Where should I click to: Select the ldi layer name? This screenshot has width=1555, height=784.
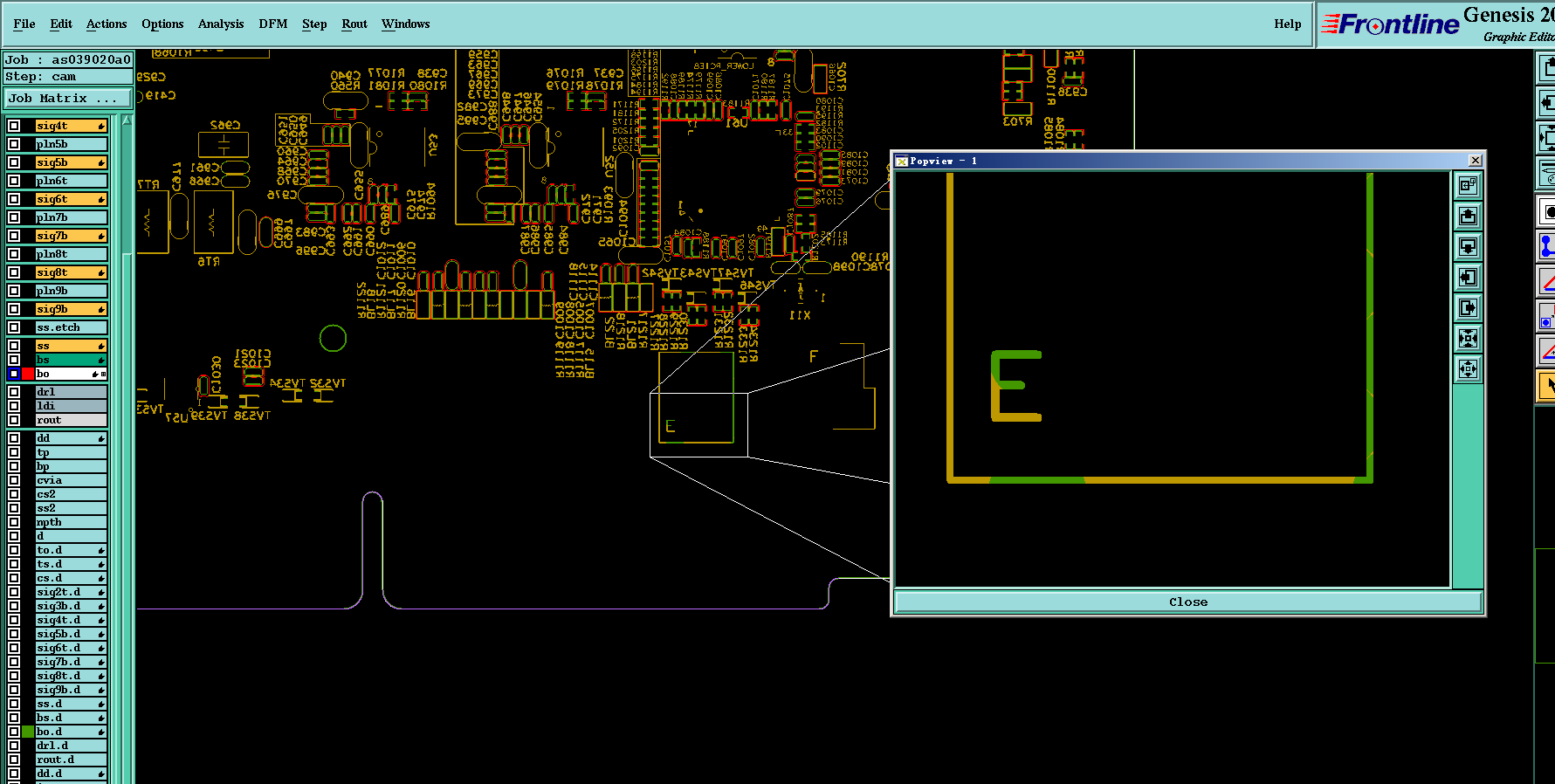tap(71, 406)
